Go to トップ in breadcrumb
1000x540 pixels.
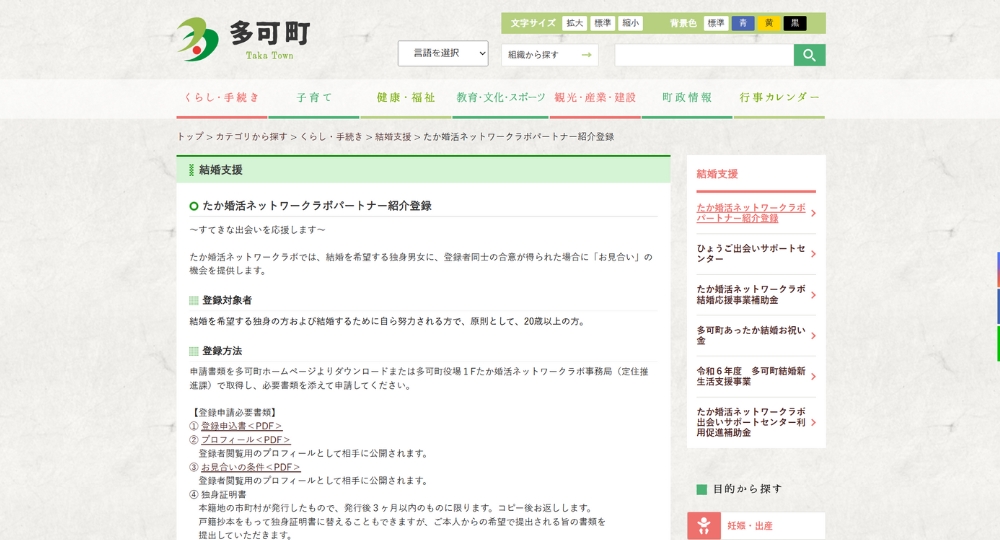[x=190, y=136]
